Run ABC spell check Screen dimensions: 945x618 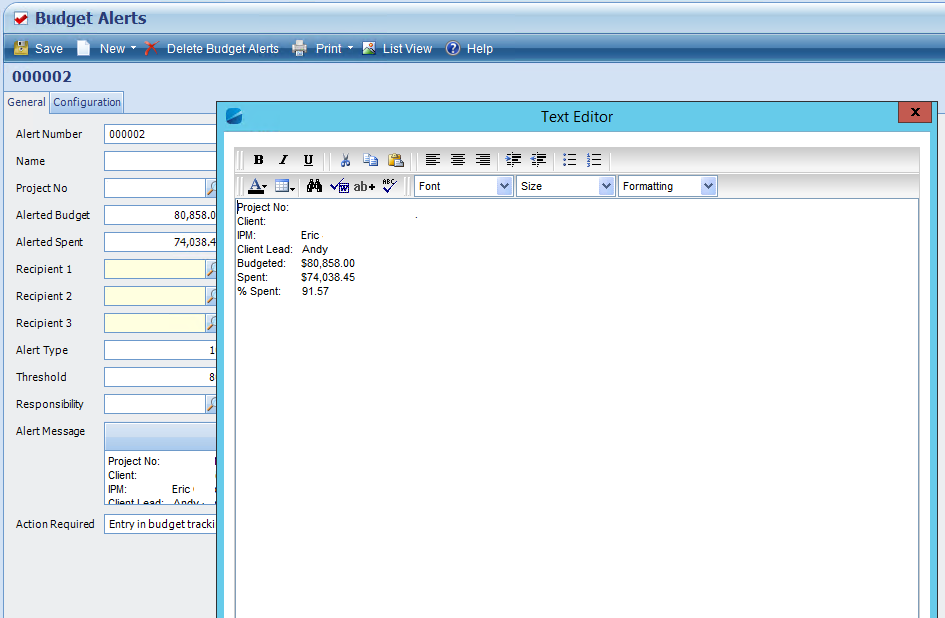(389, 186)
